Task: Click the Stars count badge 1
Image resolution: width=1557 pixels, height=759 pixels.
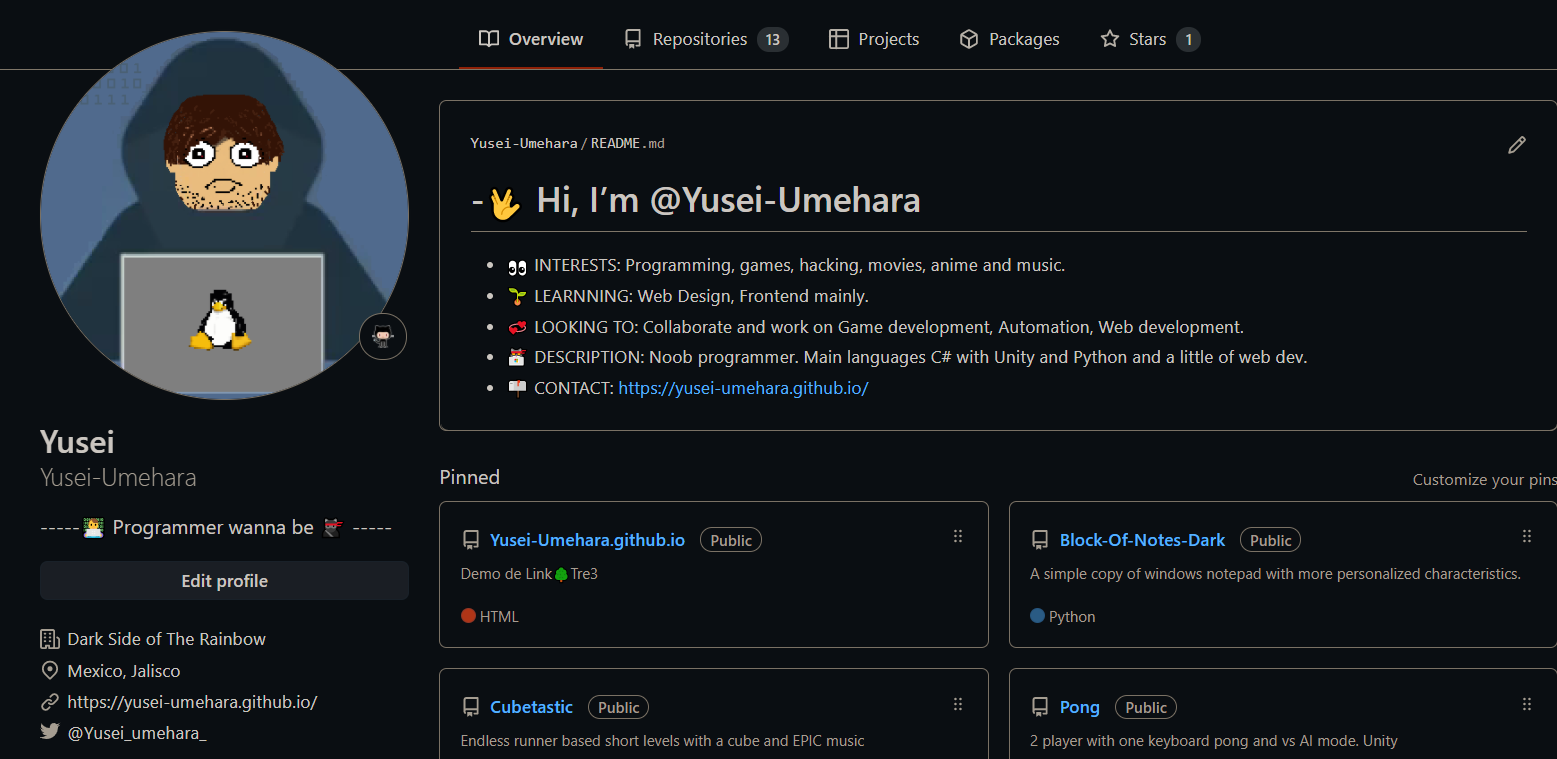Action: [1188, 40]
